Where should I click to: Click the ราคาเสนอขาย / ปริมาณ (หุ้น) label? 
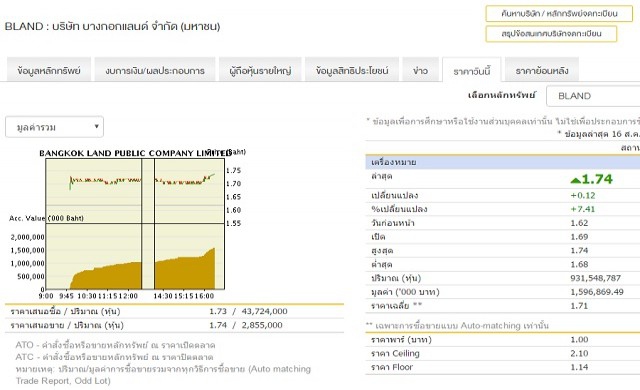pyautogui.click(x=67, y=326)
